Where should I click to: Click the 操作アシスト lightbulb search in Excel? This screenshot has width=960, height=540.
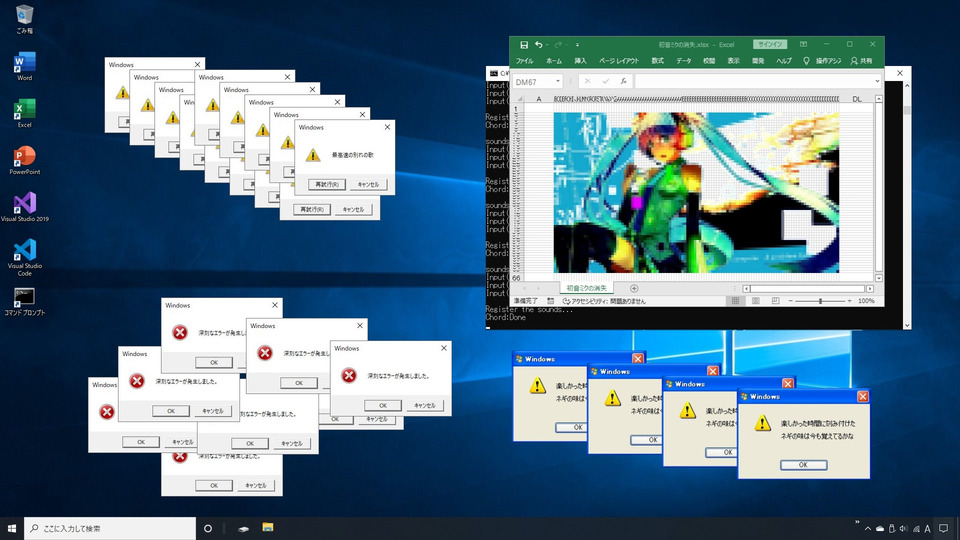point(822,61)
